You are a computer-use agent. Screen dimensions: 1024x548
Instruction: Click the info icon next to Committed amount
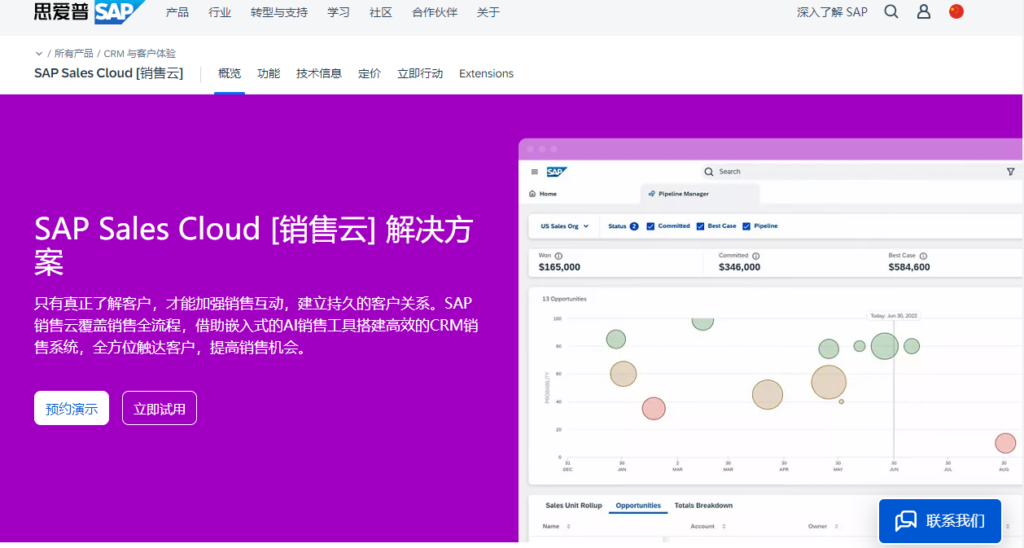(756, 256)
